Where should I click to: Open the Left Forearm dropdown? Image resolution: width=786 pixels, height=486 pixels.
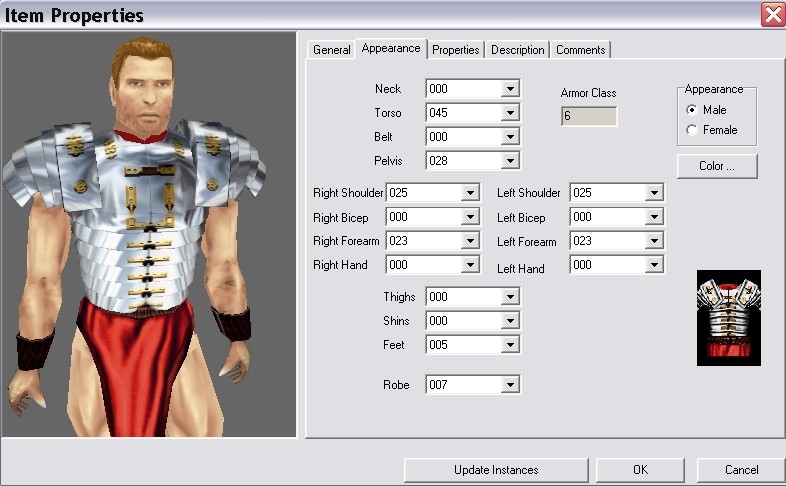(x=654, y=241)
